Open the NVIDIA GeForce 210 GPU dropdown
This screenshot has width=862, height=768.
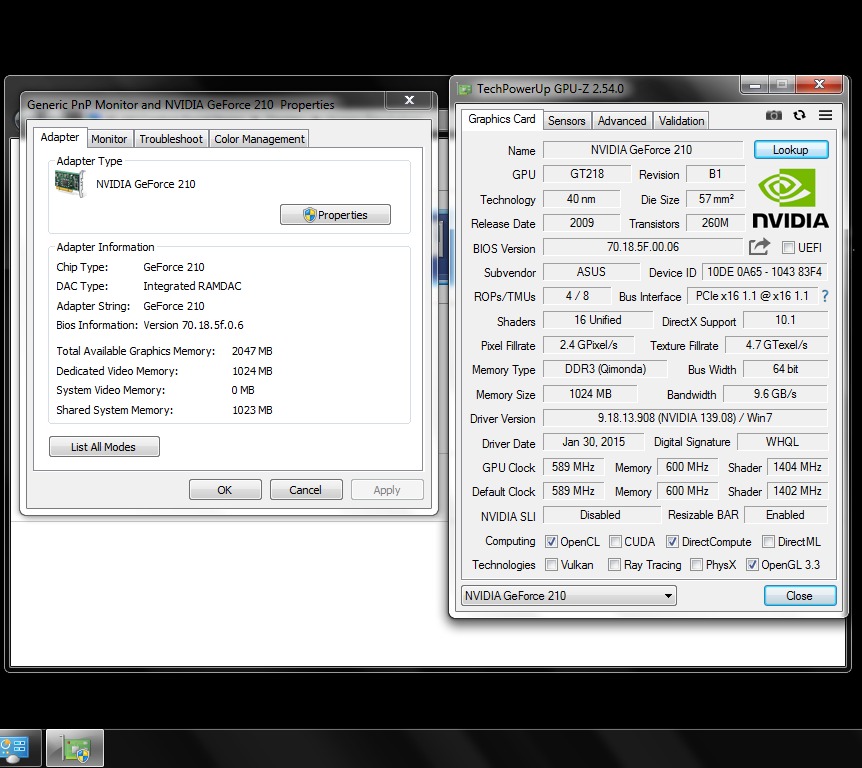567,596
